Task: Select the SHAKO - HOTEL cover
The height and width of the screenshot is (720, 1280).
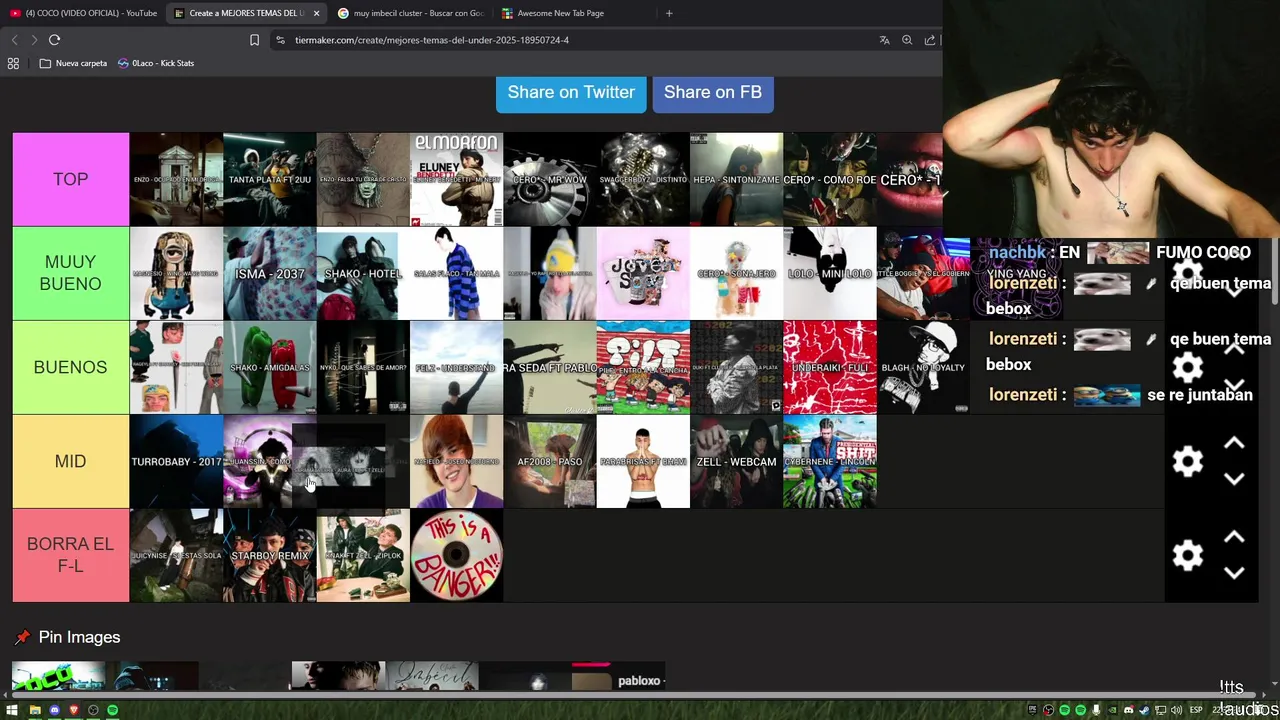Action: pyautogui.click(x=363, y=273)
